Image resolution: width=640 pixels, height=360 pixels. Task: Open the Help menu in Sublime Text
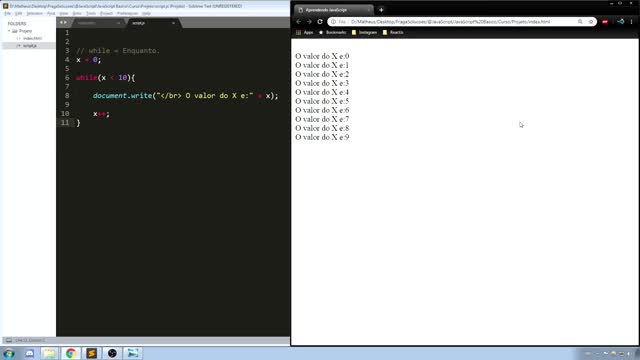147,13
